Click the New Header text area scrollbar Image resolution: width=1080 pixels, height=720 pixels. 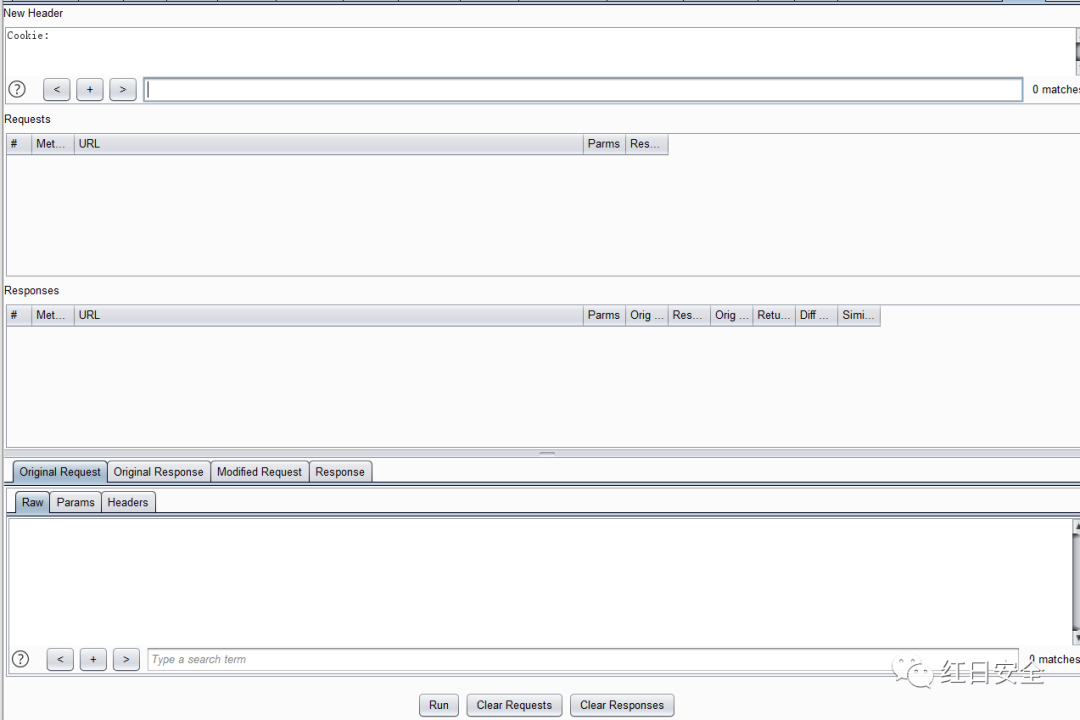pos(1078,51)
